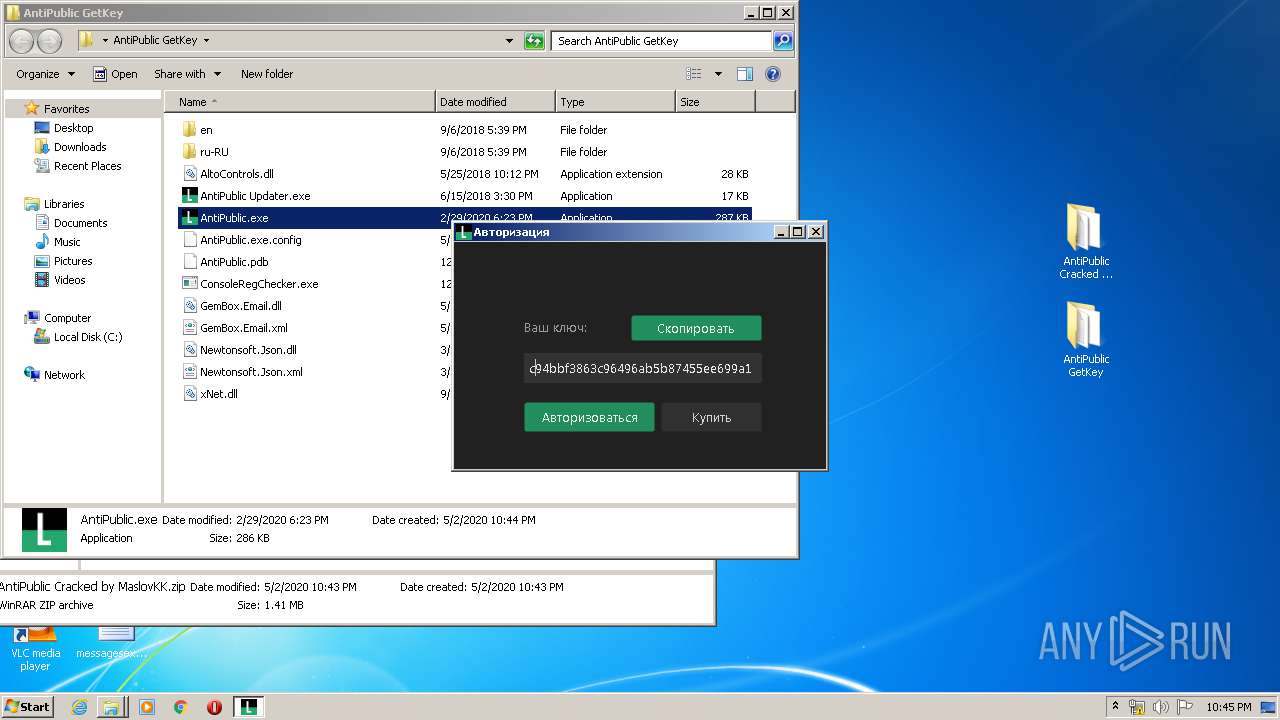Open Windows Media Player taskbar icon
This screenshot has height=720, width=1280.
pos(147,707)
